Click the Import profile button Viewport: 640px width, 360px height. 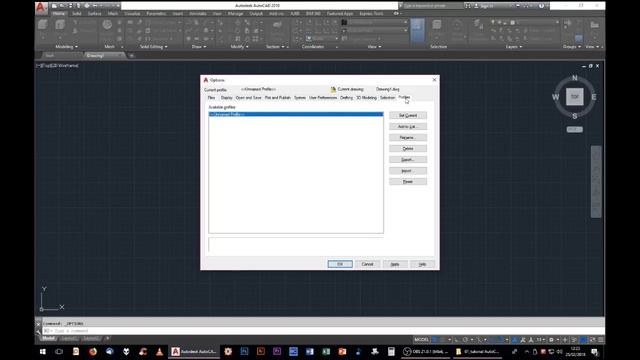408,171
